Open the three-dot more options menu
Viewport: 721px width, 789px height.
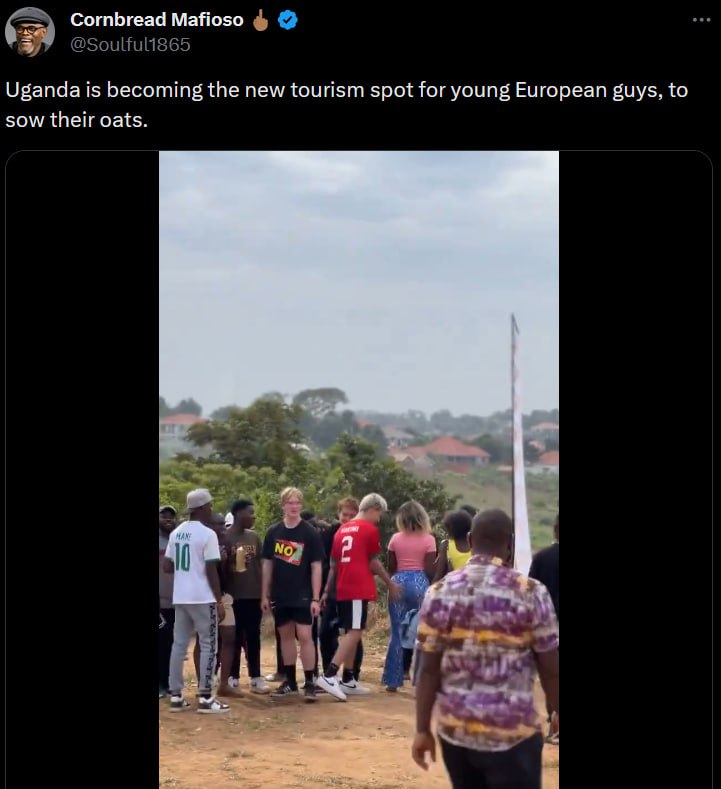tap(701, 20)
